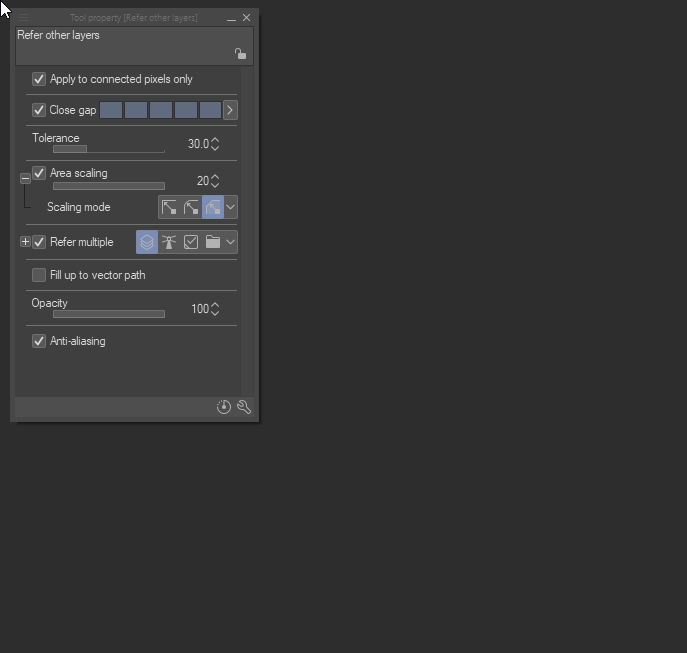Toggle the Area scaling checkbox
This screenshot has width=687, height=653.
tap(39, 173)
